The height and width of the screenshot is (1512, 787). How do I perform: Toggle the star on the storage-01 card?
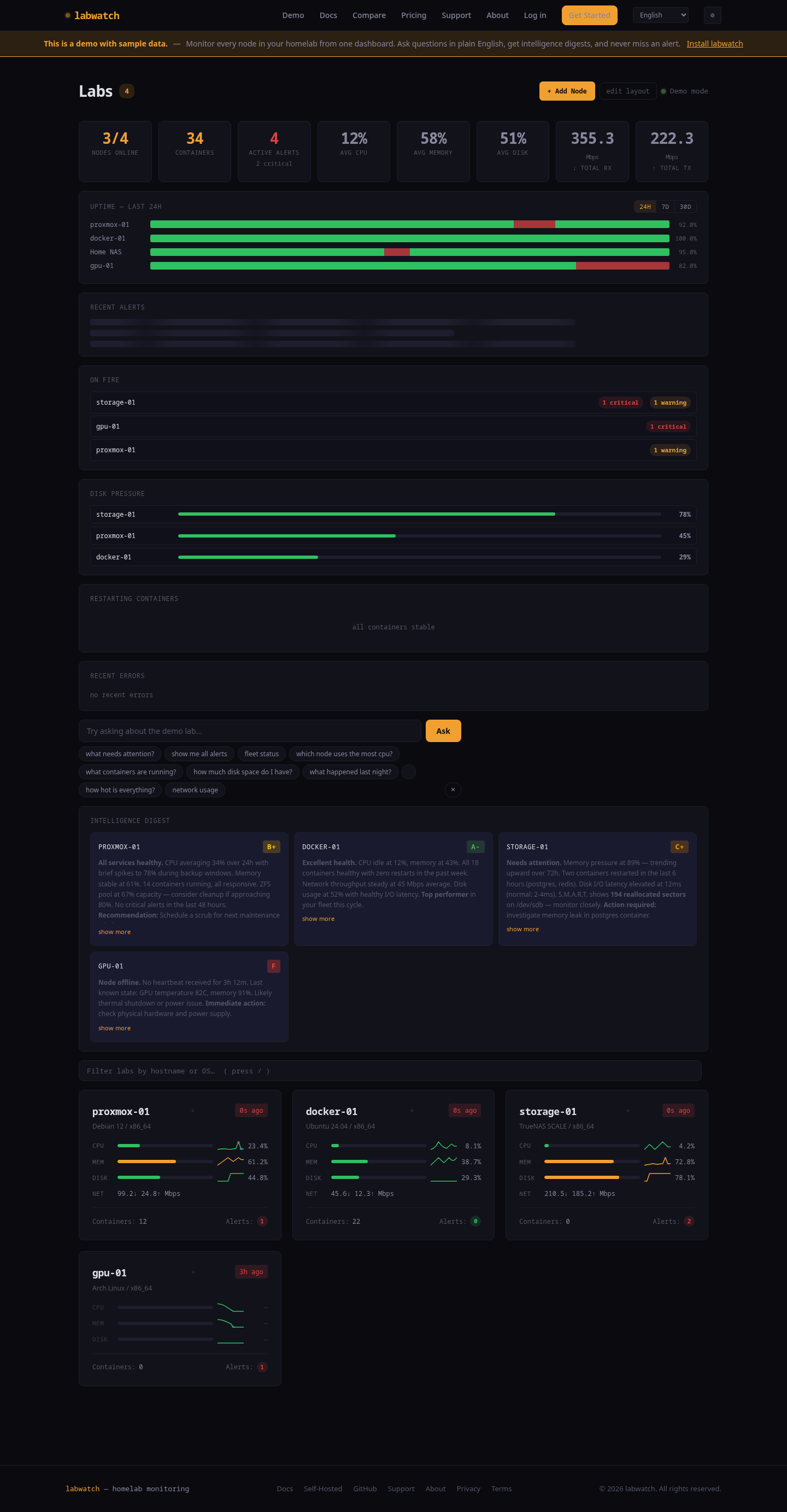tap(627, 1111)
